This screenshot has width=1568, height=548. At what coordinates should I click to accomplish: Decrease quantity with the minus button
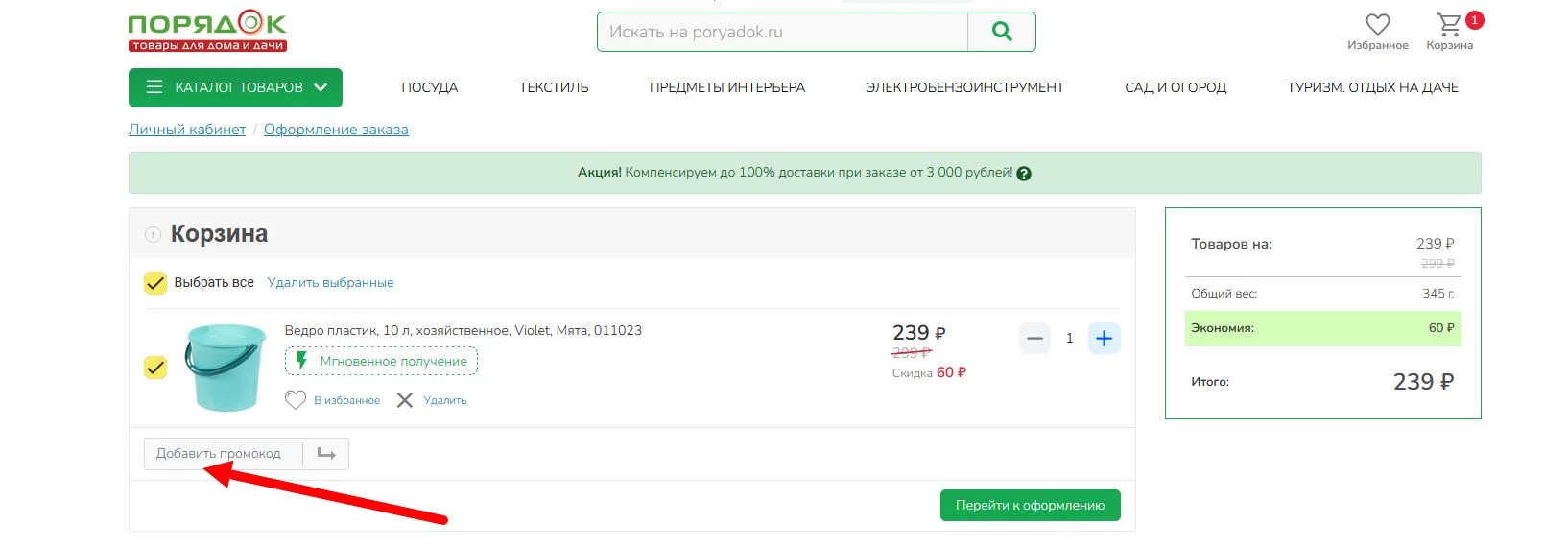point(1034,338)
